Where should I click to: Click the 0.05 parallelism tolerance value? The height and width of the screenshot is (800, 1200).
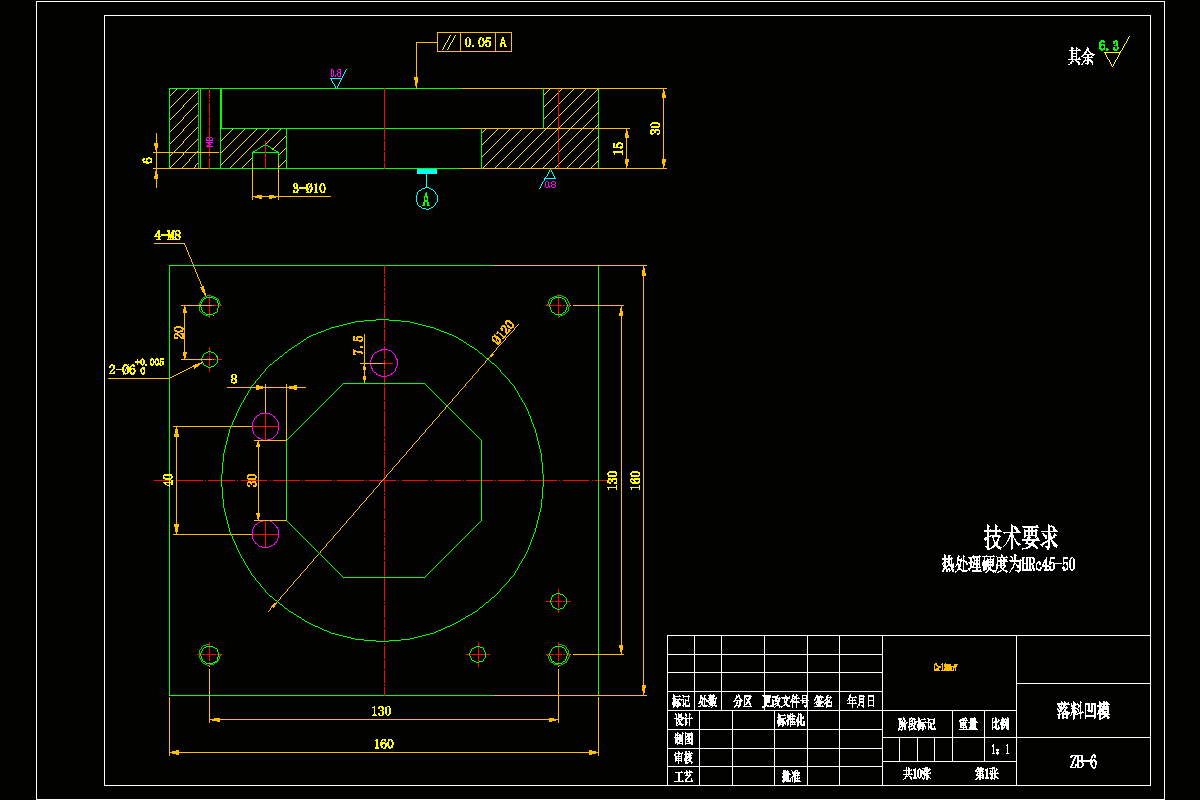[478, 42]
